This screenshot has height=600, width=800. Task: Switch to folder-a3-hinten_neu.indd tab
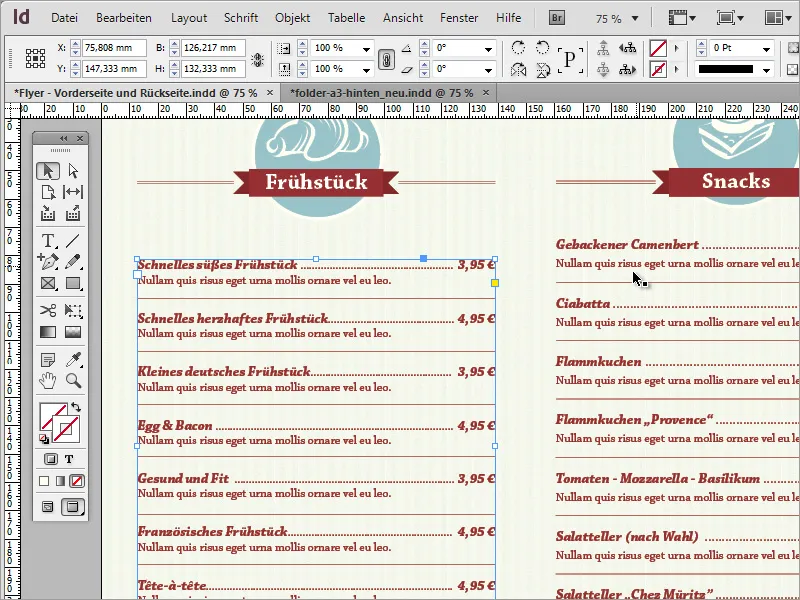coord(381,93)
